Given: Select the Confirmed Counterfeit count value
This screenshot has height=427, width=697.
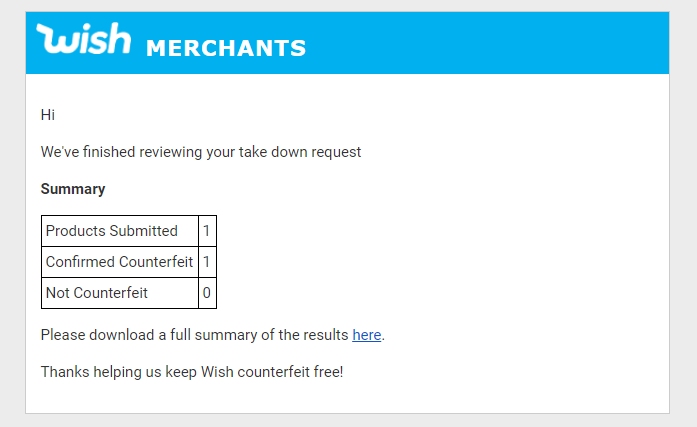Looking at the screenshot, I should (x=207, y=262).
